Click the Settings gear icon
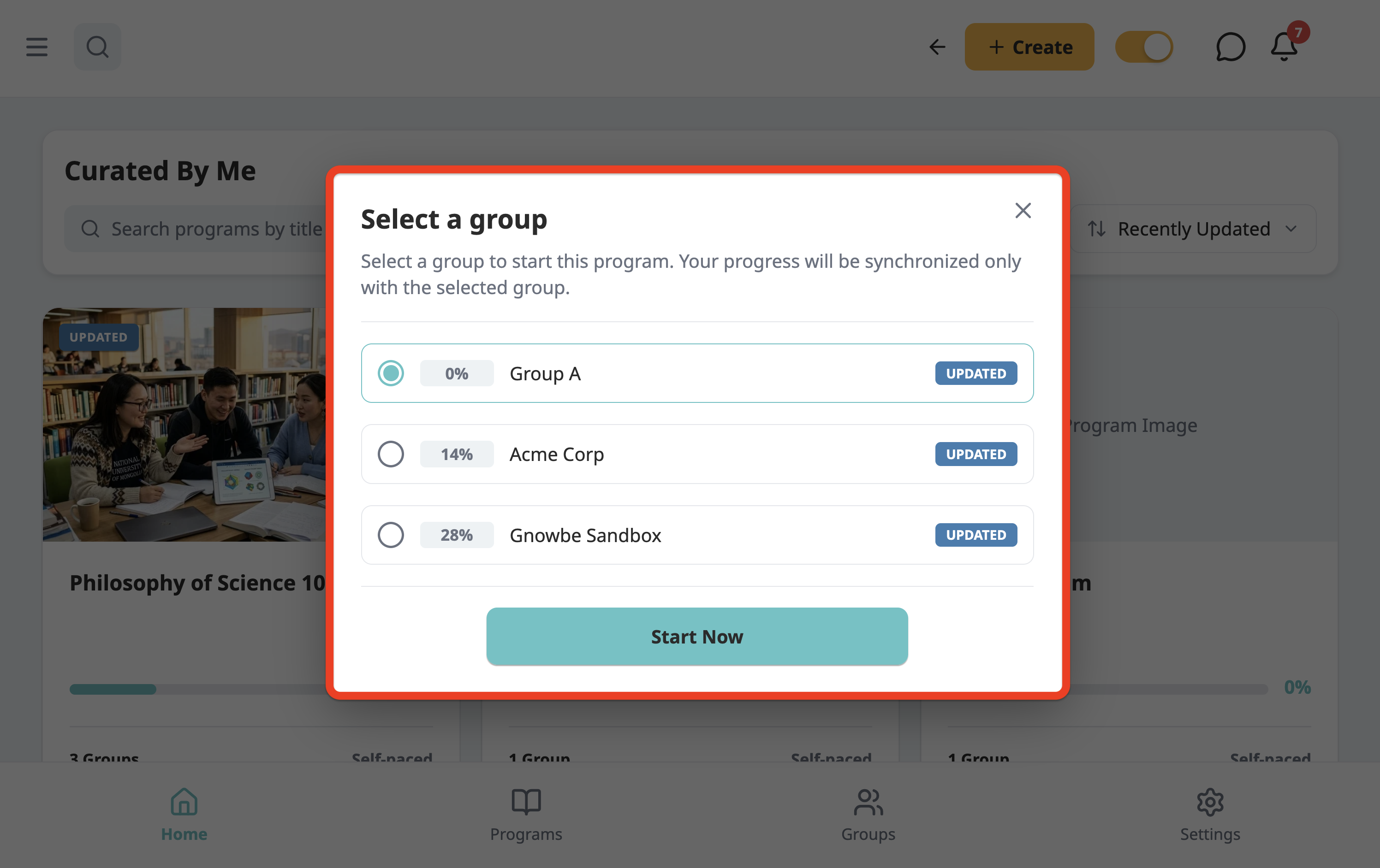 pyautogui.click(x=1210, y=802)
